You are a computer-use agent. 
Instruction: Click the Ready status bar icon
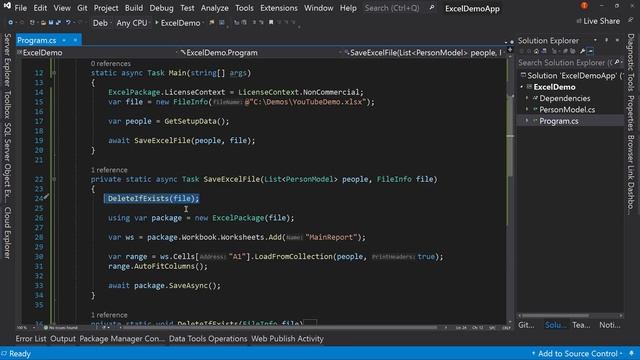pyautogui.click(x=4, y=353)
